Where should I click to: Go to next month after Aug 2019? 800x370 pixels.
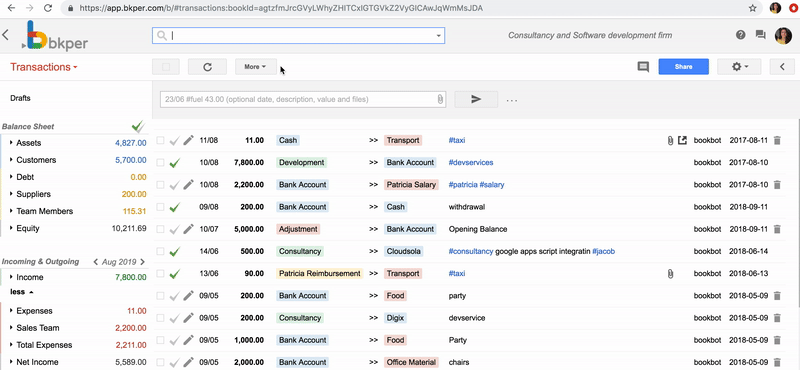tap(142, 262)
